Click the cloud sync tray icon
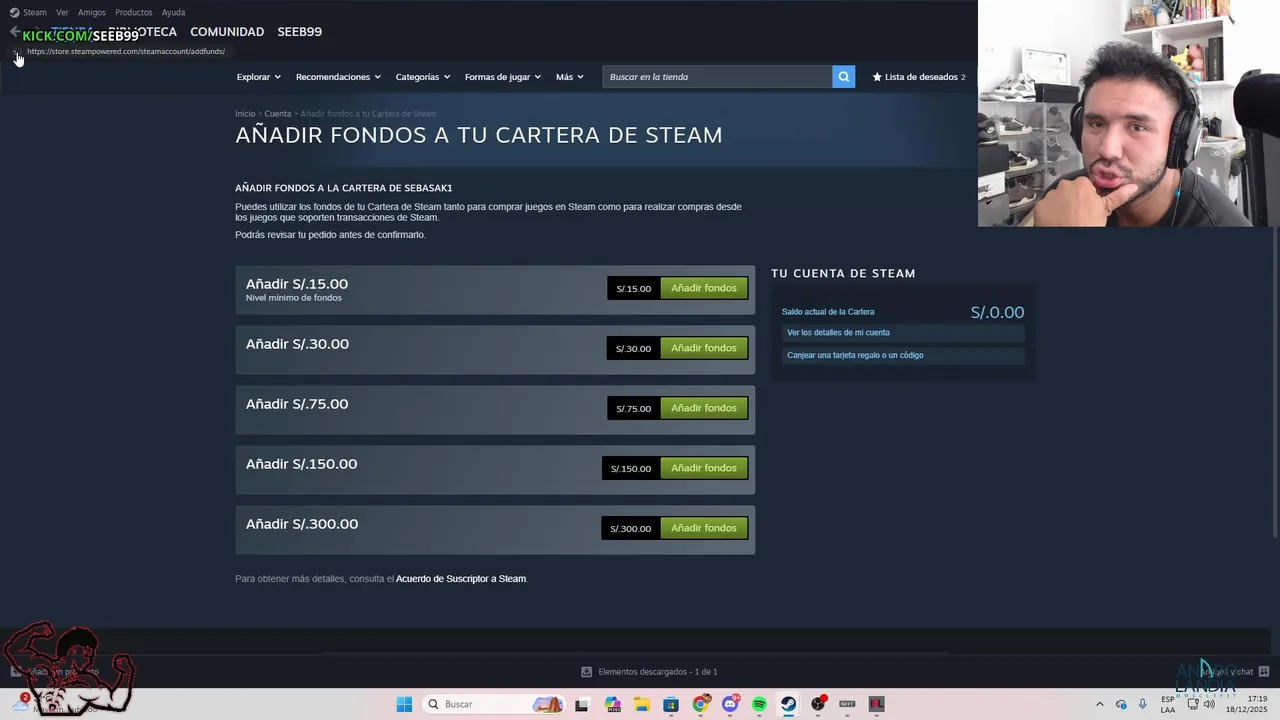The height and width of the screenshot is (720, 1280). 1121,704
